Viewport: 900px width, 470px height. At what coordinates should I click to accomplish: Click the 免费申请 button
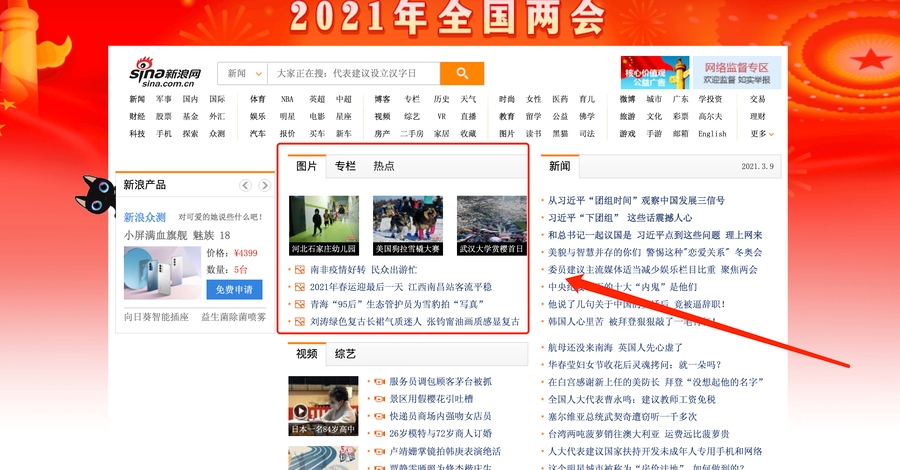click(x=234, y=289)
